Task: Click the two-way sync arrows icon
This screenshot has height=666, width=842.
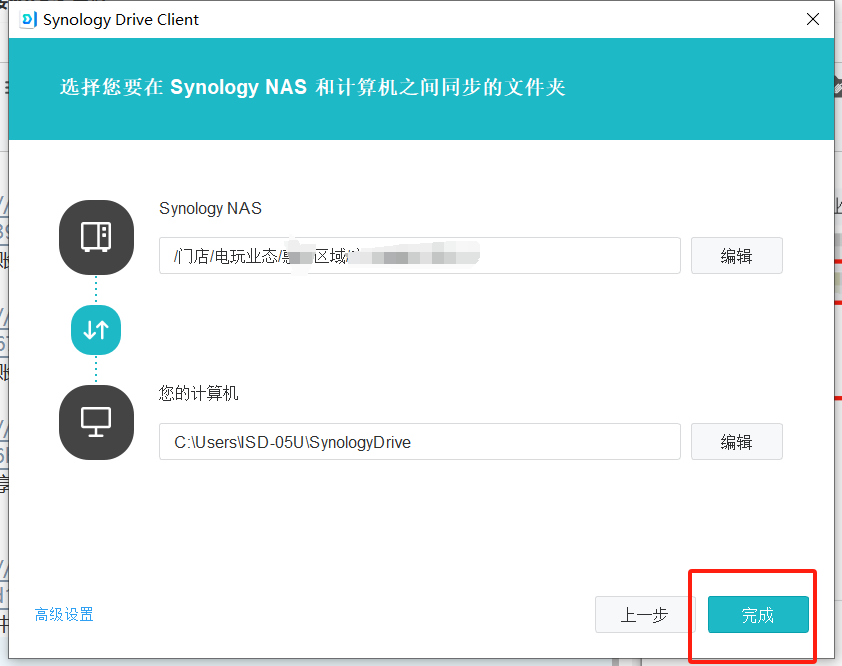Action: click(96, 330)
